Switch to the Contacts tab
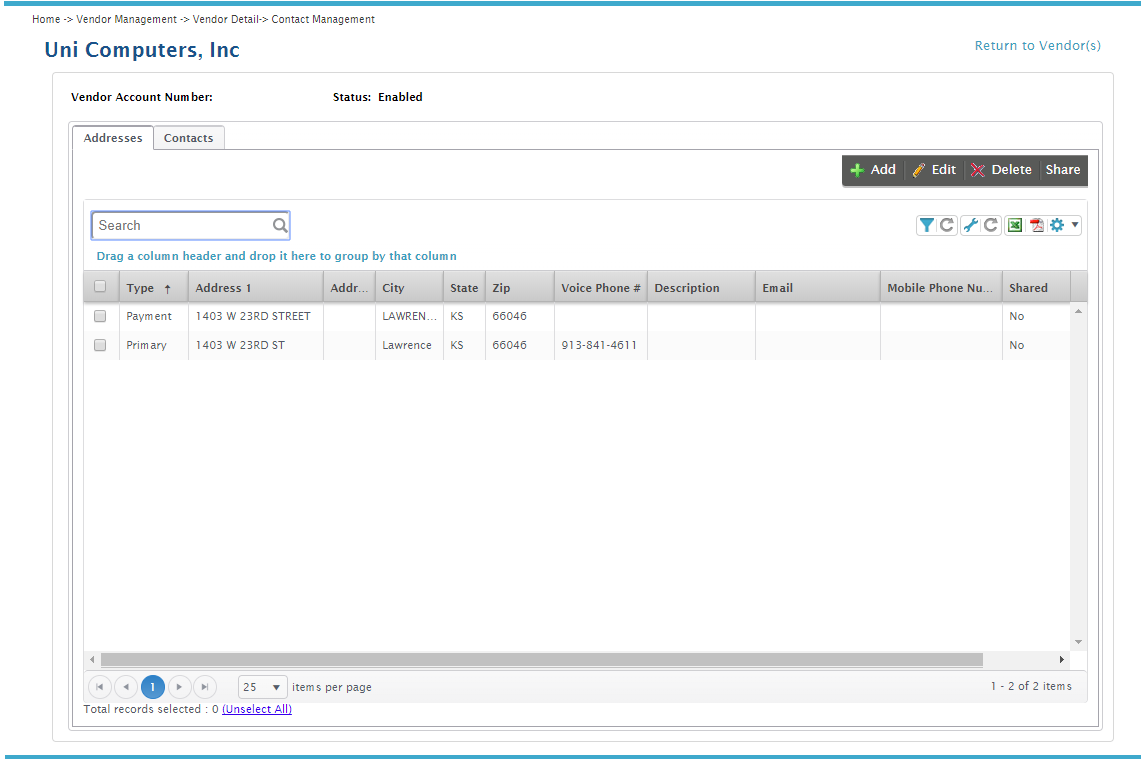The width and height of the screenshot is (1141, 759). 188,138
